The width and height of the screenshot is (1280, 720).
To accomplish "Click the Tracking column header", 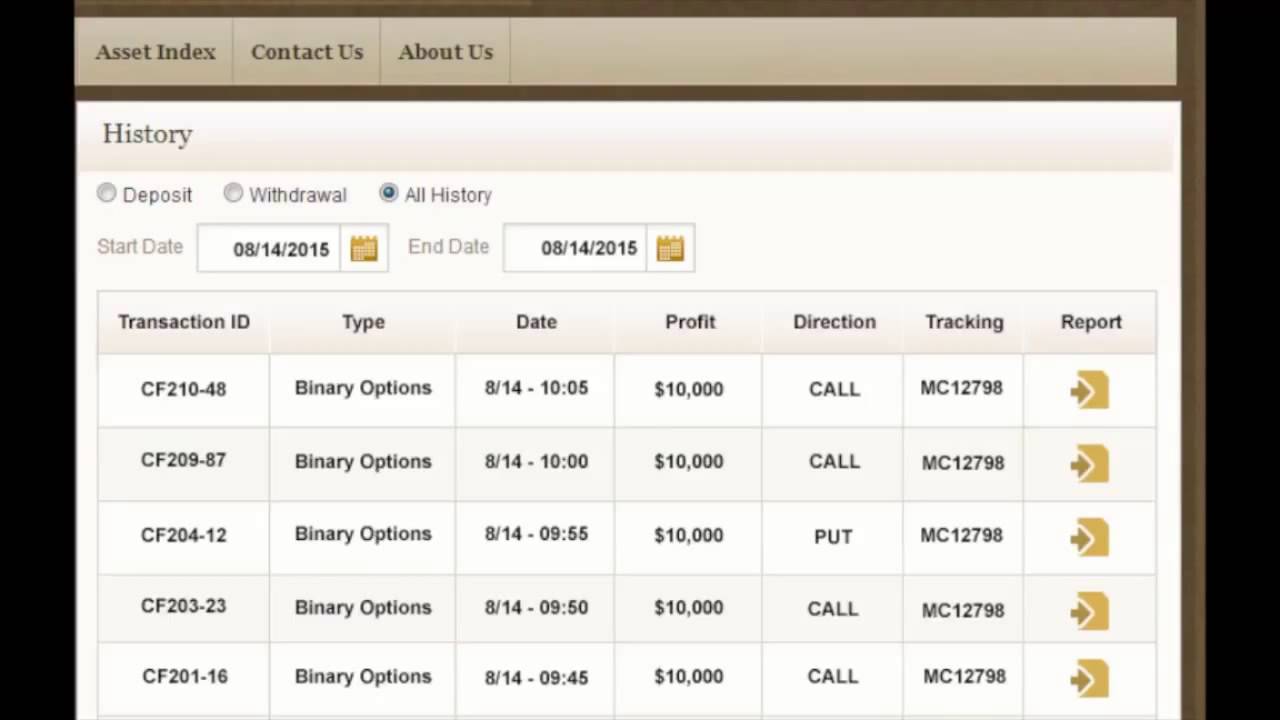I will point(964,322).
